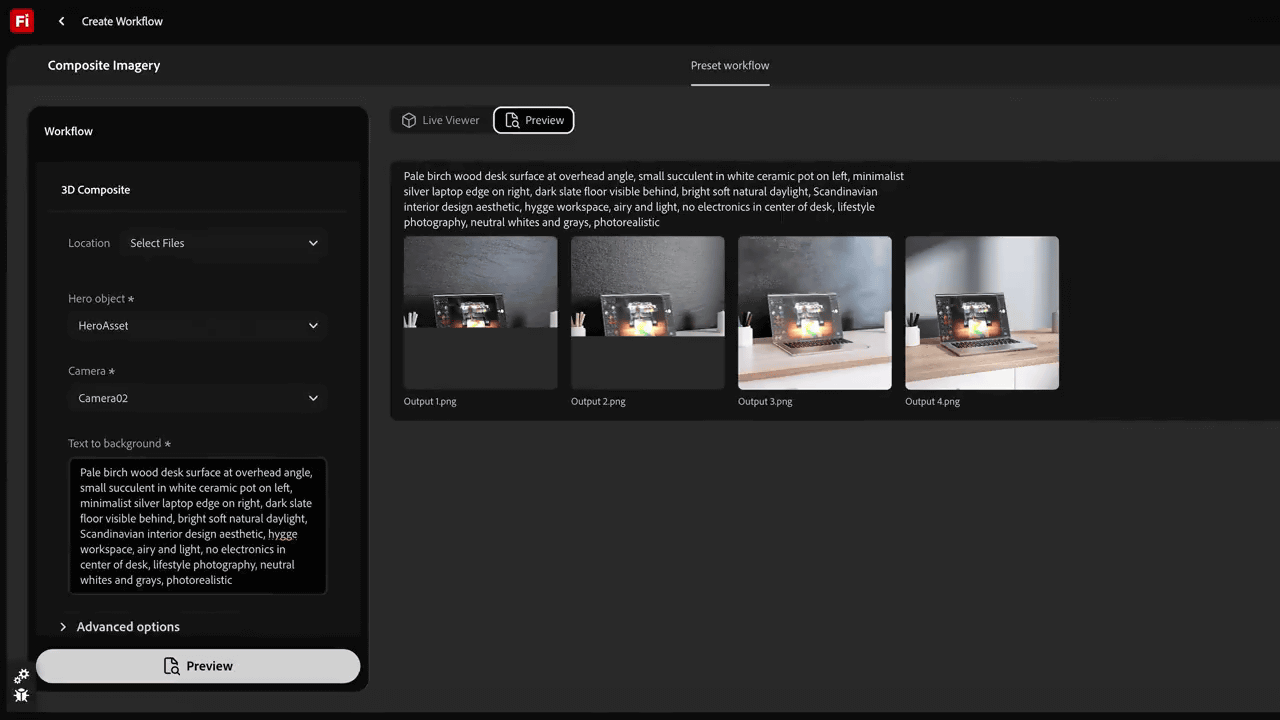This screenshot has height=720, width=1280.
Task: Select the Output 3.png thumbnail image
Action: click(x=815, y=313)
